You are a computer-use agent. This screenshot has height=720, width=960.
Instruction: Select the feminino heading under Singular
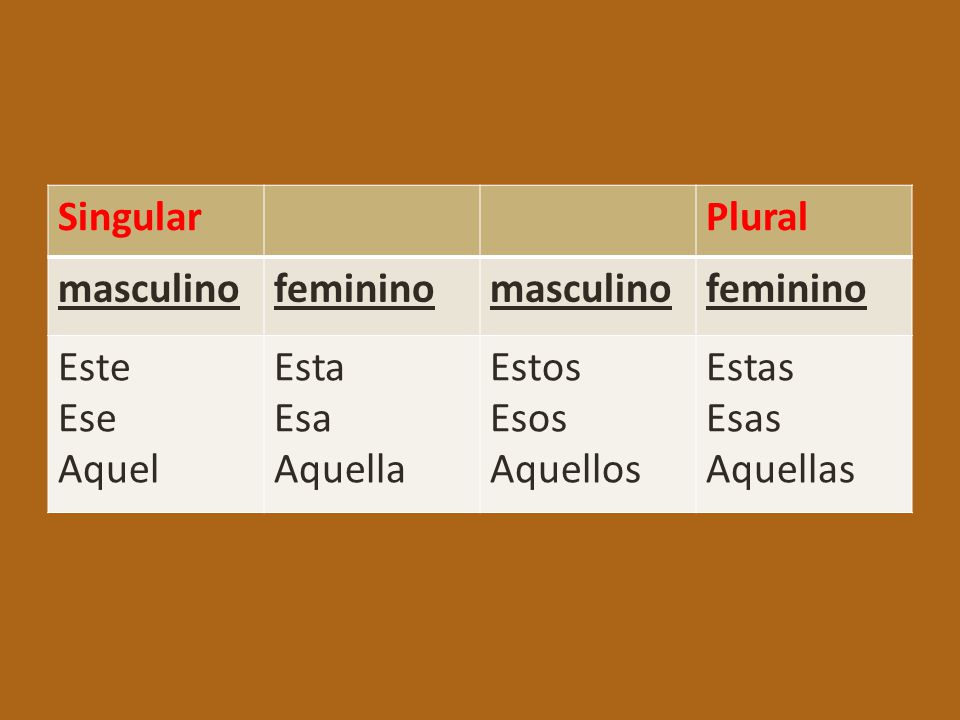354,290
